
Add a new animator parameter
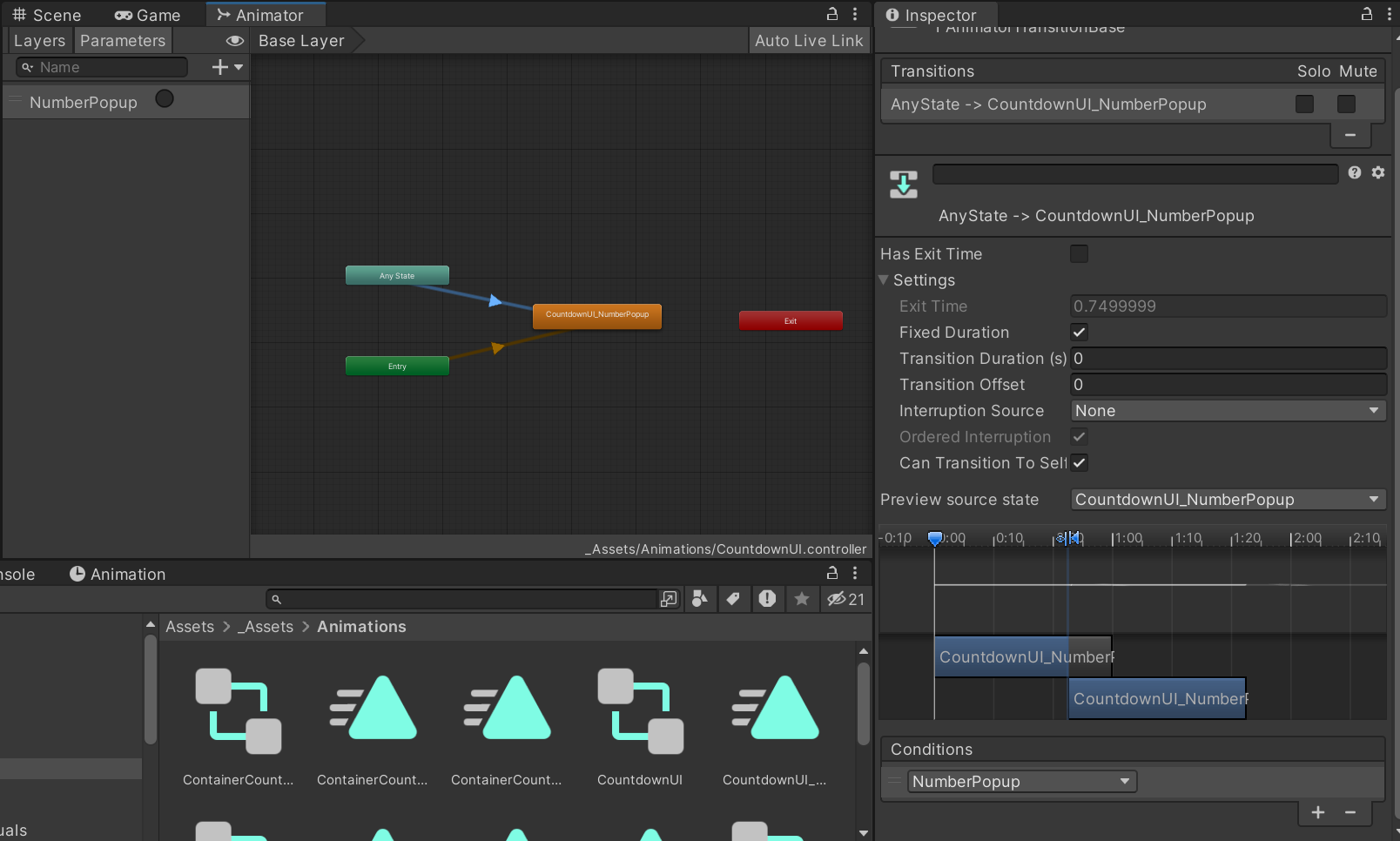227,67
